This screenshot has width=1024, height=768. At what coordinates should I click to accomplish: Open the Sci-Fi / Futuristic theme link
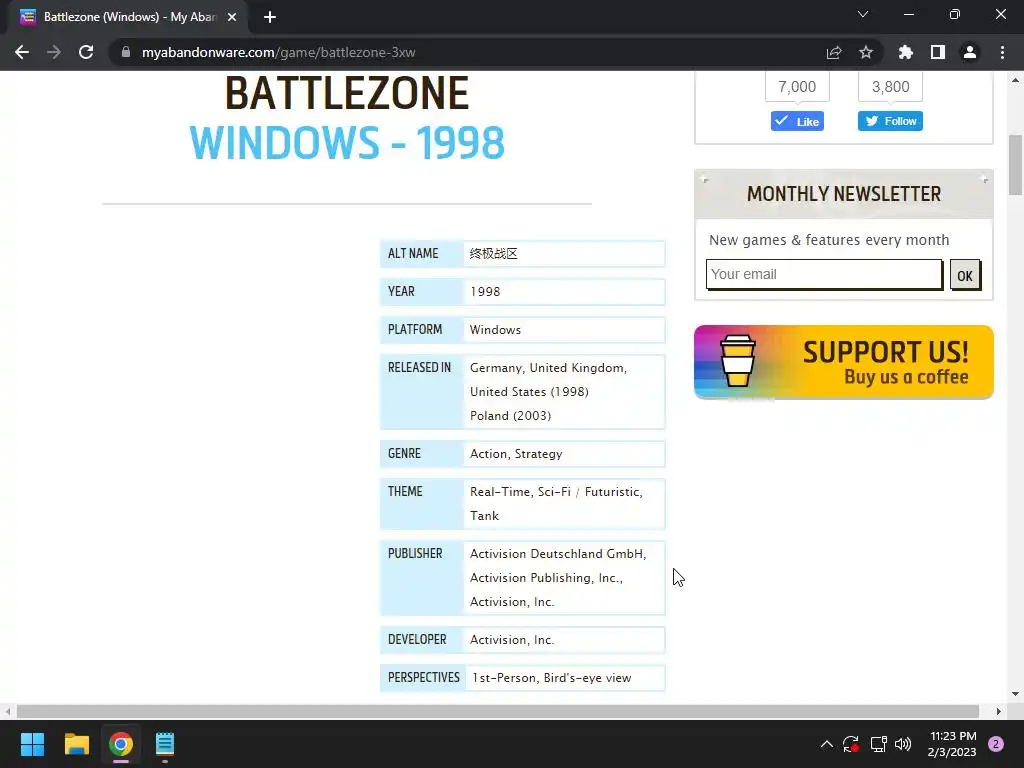tap(590, 492)
